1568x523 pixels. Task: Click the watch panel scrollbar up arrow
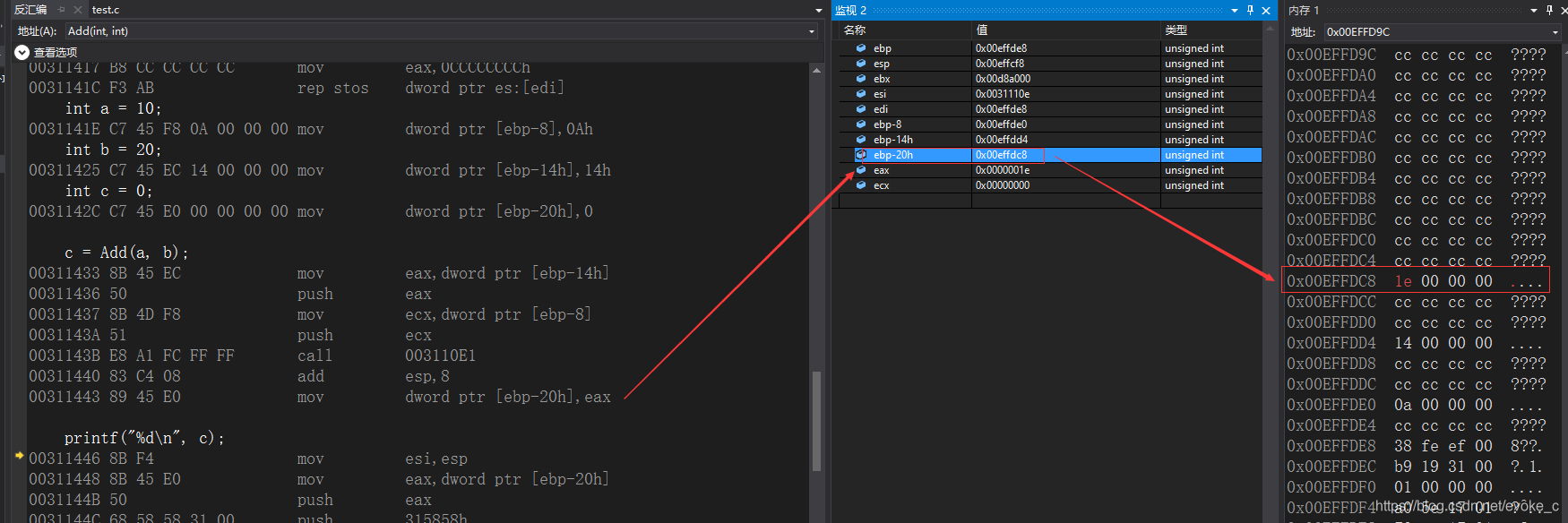tap(1270, 30)
